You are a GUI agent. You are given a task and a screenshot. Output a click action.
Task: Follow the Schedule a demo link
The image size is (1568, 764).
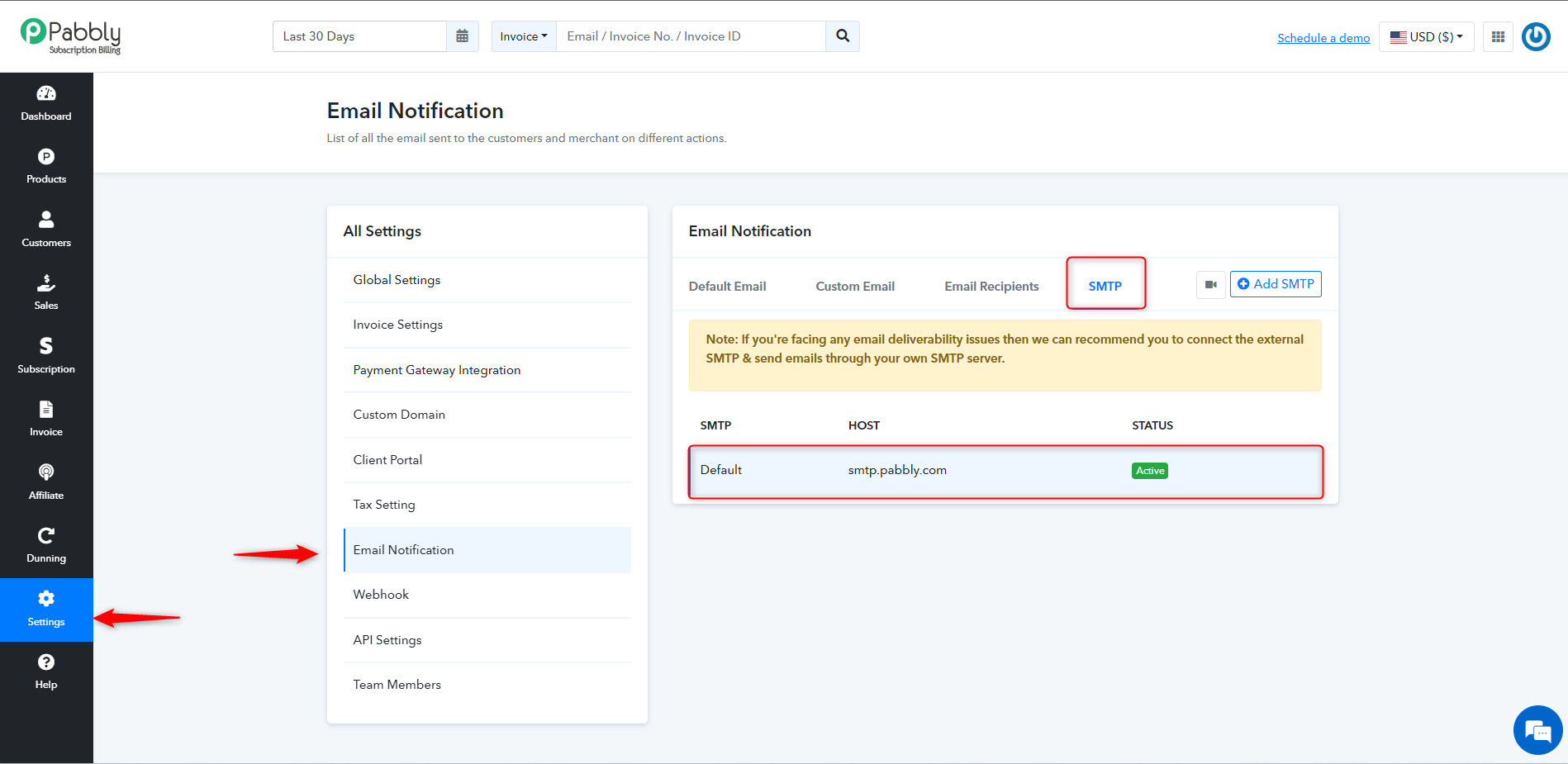[x=1323, y=38]
